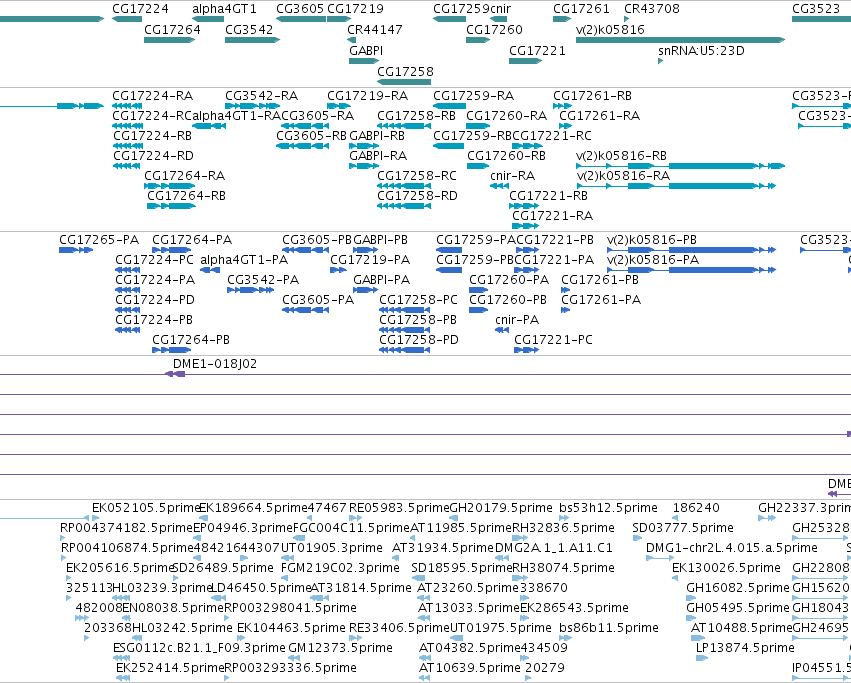Select protein CG17261-PA
This screenshot has width=851, height=683.
[x=566, y=310]
